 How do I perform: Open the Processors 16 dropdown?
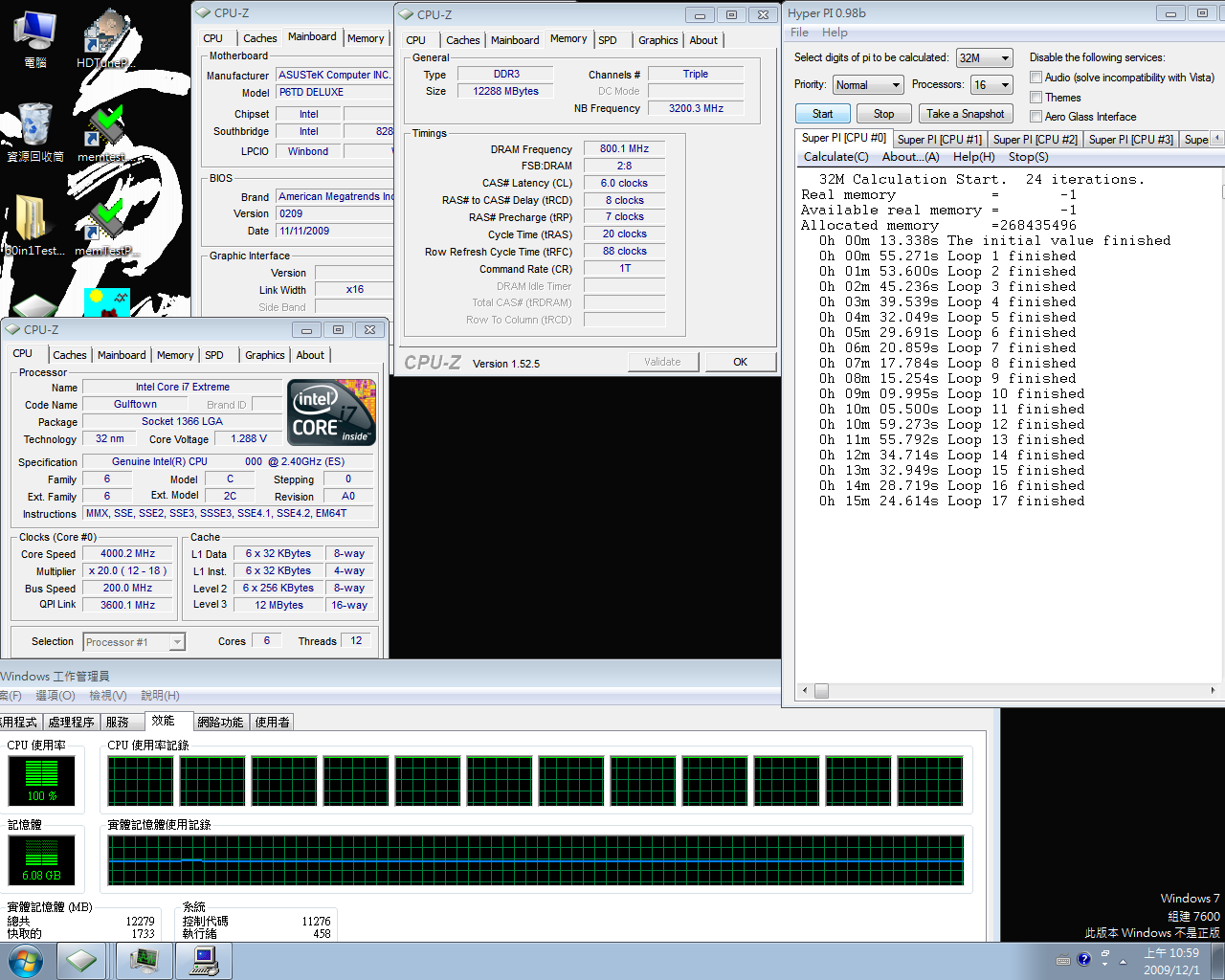(x=991, y=85)
